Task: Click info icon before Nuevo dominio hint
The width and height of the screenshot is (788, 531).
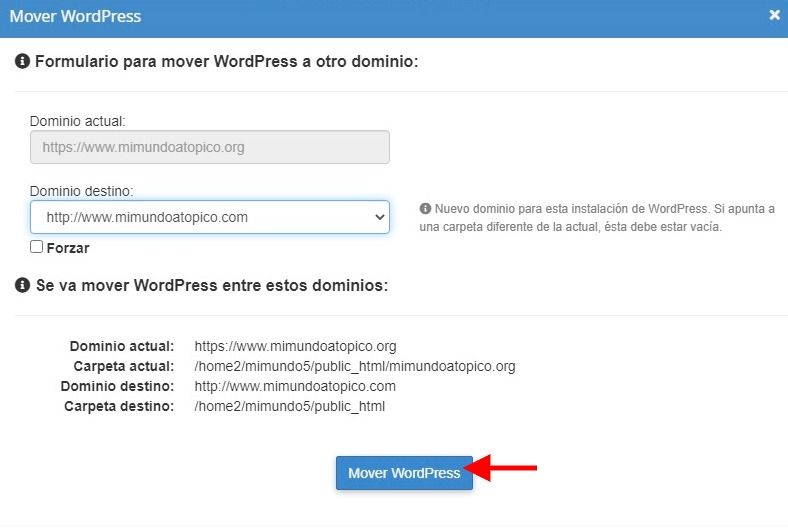Action: coord(425,208)
